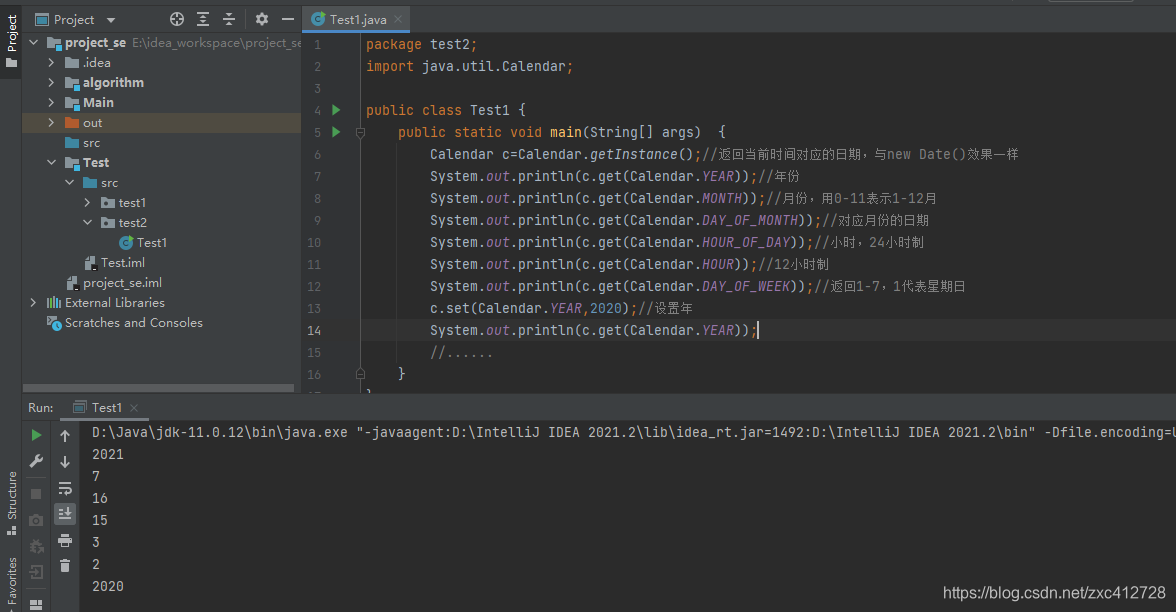The image size is (1176, 612).
Task: Hide Project panel with minus icon
Action: [287, 20]
